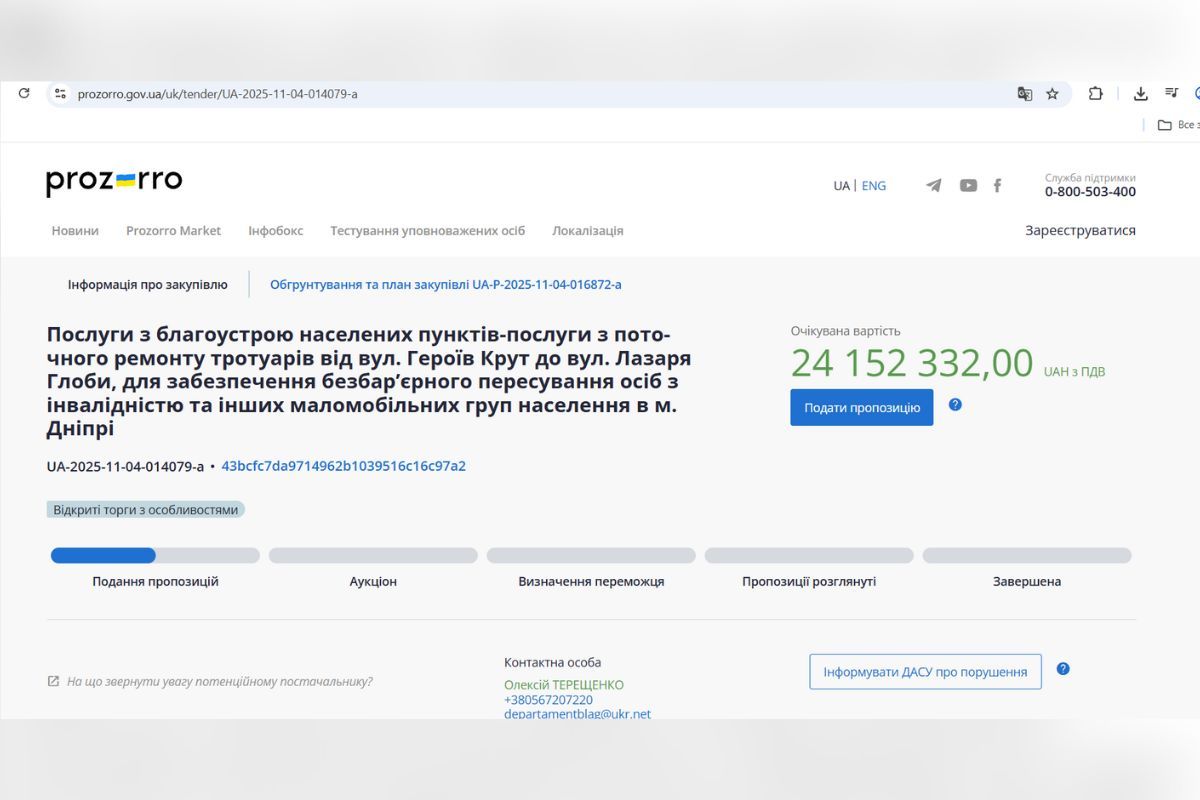
Task: Open help tooltip next to Подати пропозицію
Action: [956, 406]
